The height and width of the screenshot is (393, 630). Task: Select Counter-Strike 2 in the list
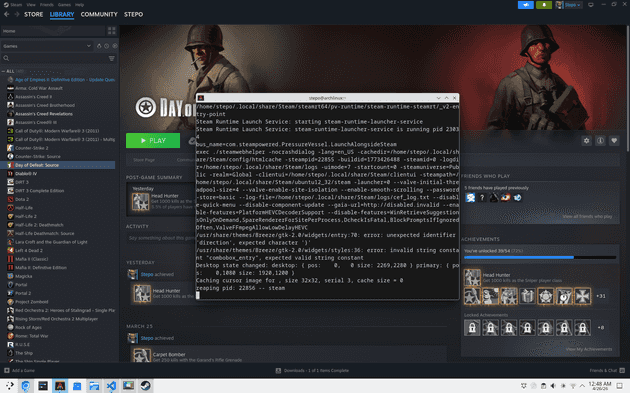pos(61,148)
